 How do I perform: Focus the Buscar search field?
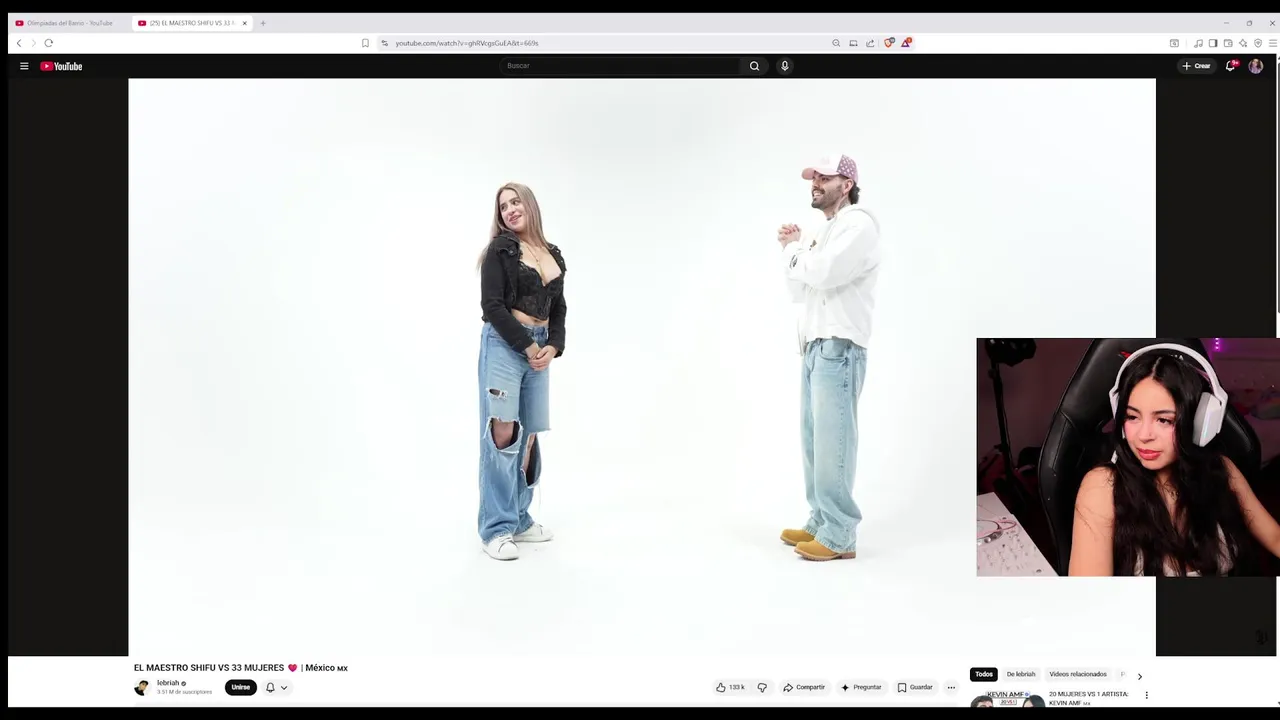click(620, 66)
